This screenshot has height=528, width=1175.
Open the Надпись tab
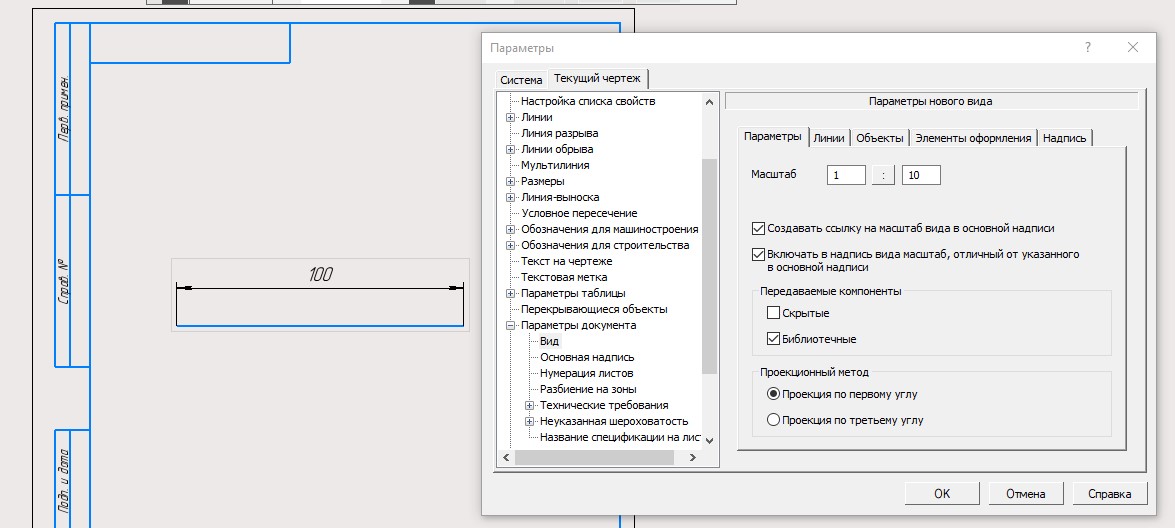coord(1064,138)
